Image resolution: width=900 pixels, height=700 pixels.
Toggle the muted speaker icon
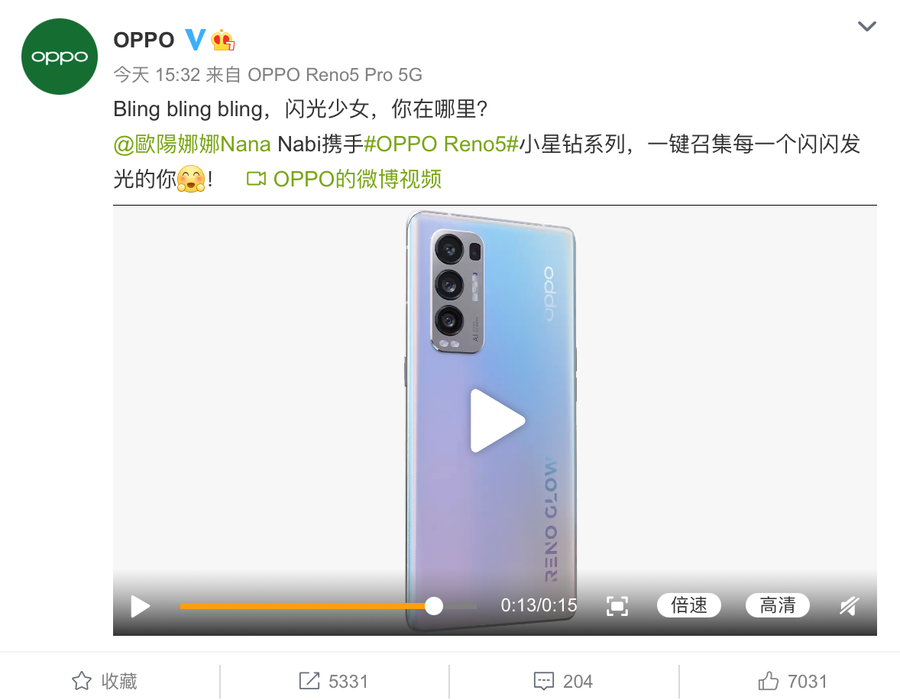pyautogui.click(x=849, y=606)
